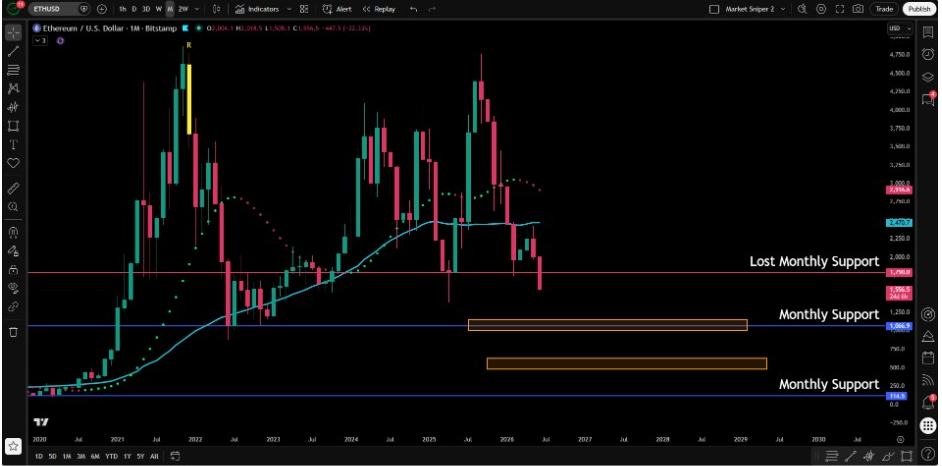Select the geometric shapes tool
The image size is (942, 466).
pos(13,126)
